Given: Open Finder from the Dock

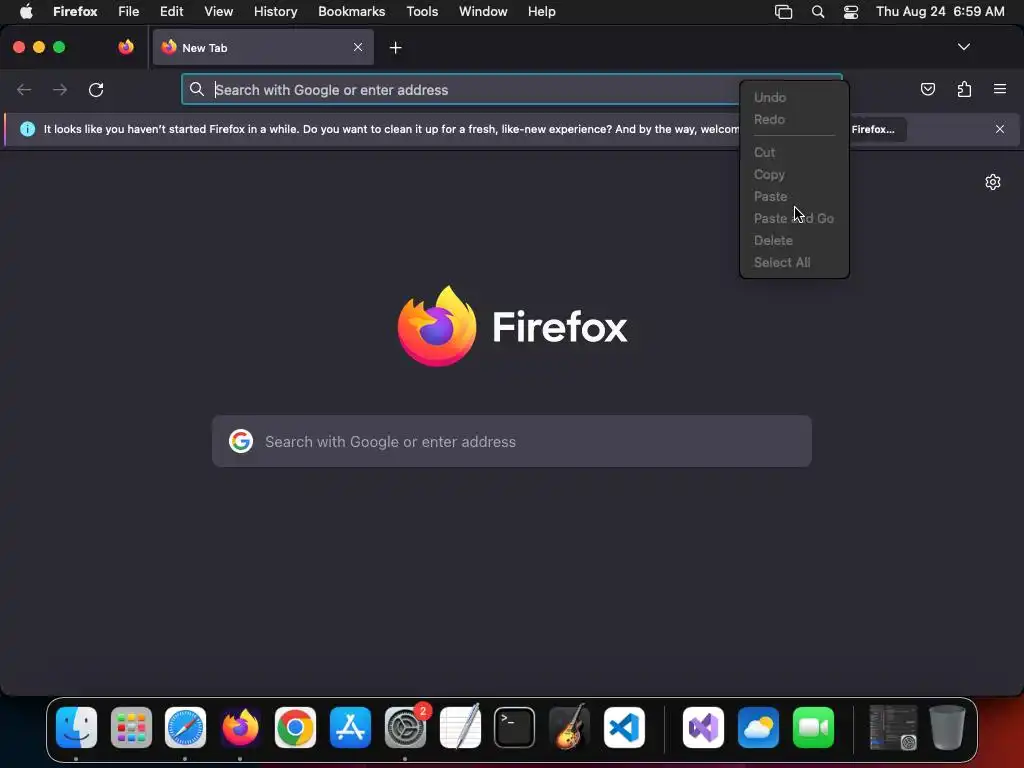Looking at the screenshot, I should point(76,727).
